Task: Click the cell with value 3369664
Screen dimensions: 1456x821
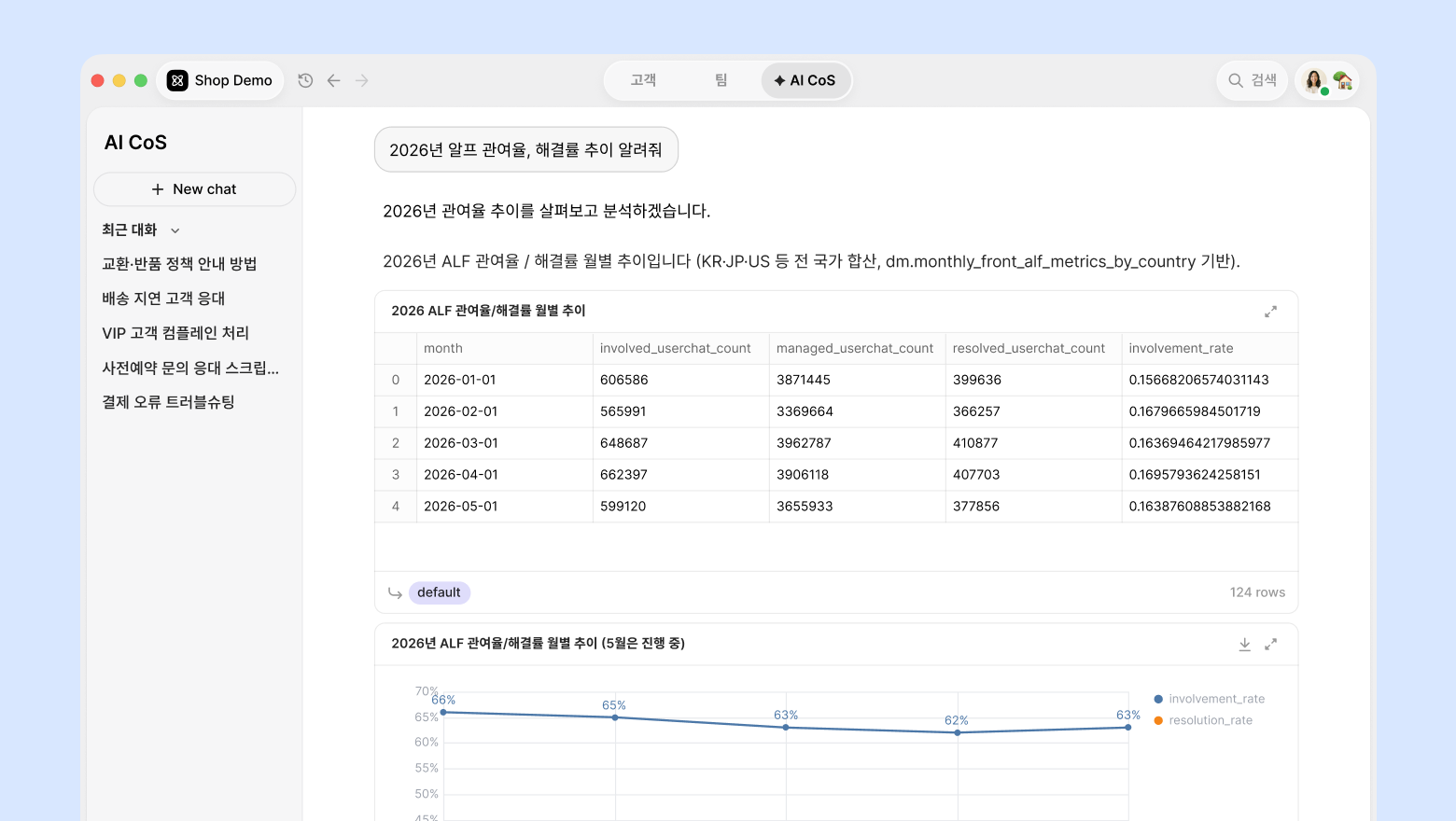Action: click(858, 411)
